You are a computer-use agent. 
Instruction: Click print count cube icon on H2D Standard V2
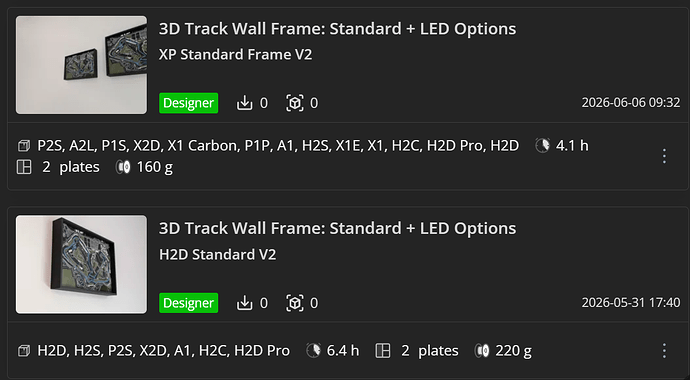point(295,303)
